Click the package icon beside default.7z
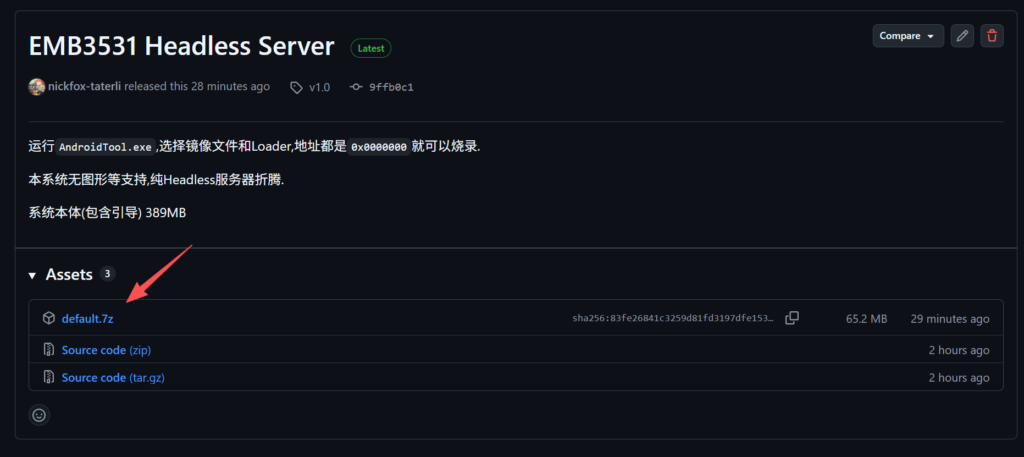 tap(48, 318)
